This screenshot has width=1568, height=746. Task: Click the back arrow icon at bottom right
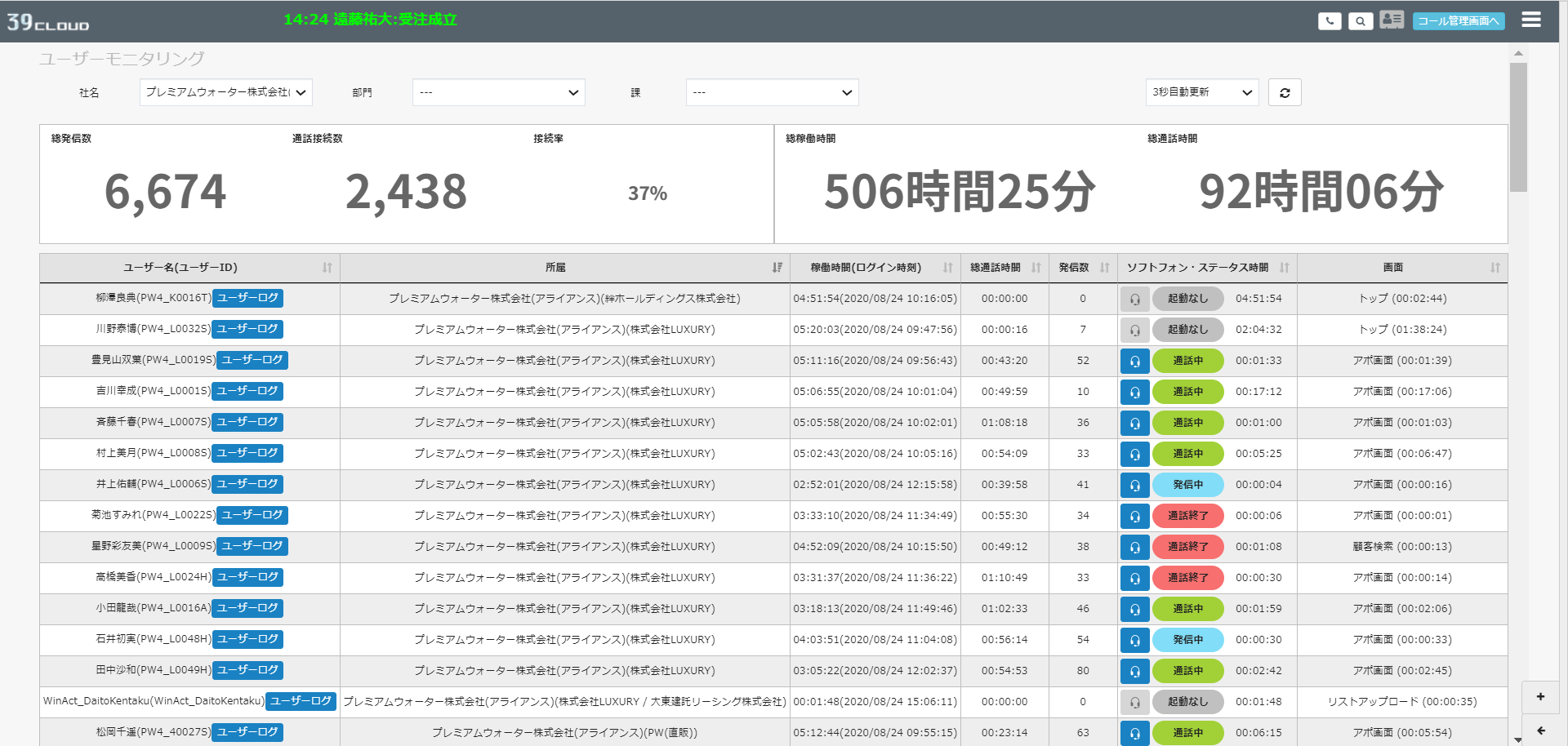coord(1540,730)
